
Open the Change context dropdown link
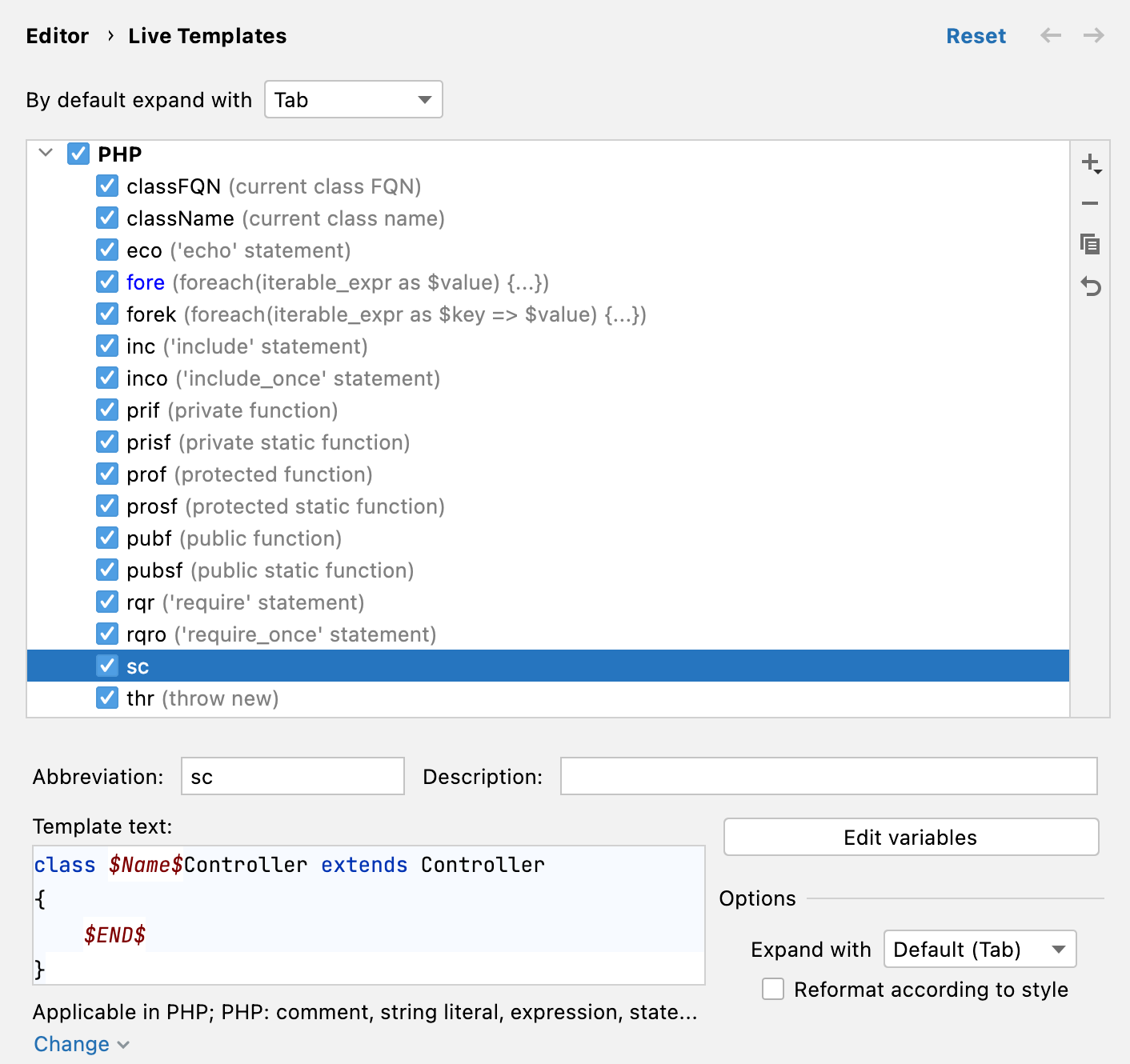coord(82,1044)
